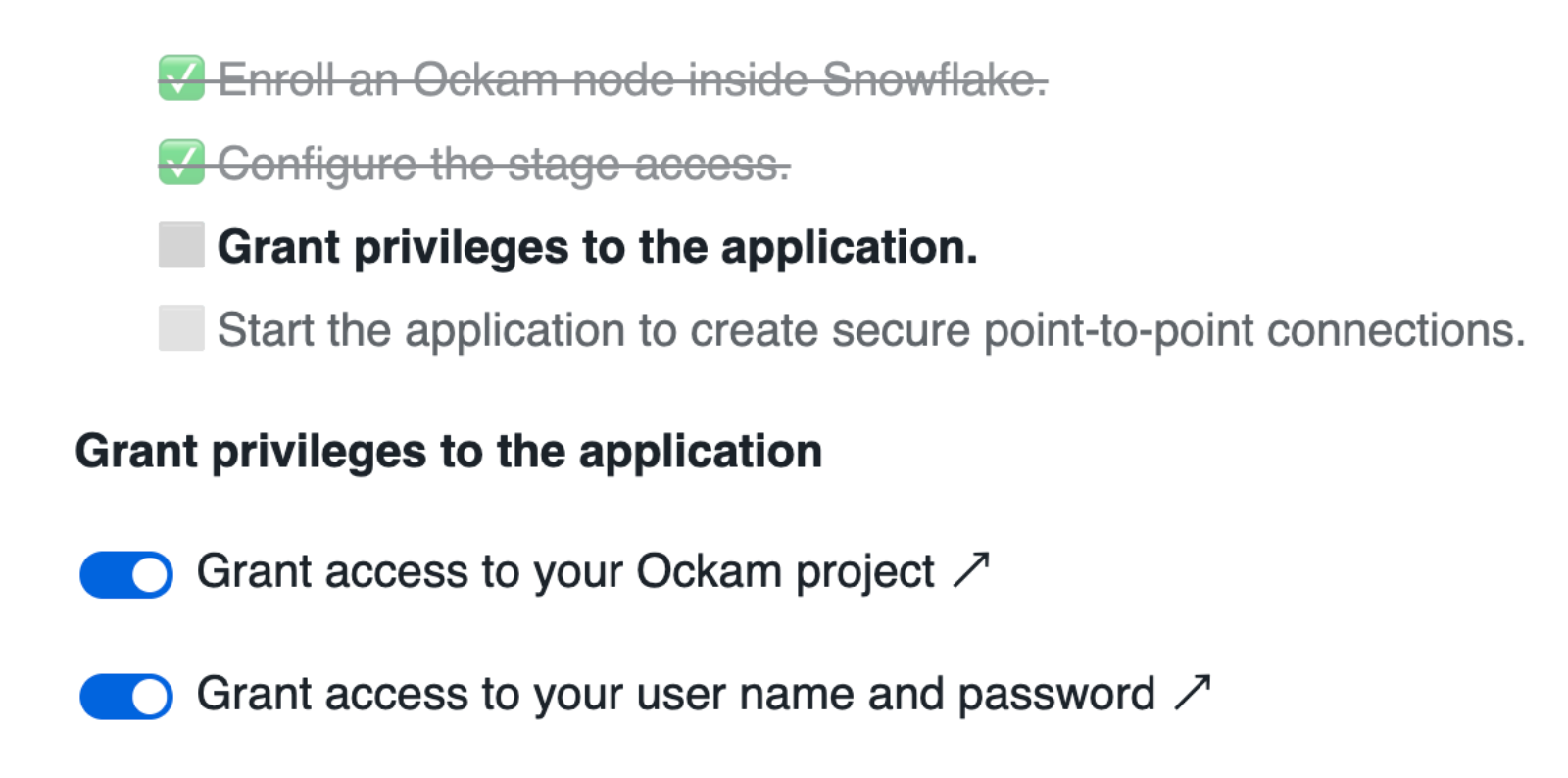Image resolution: width=1568 pixels, height=778 pixels.
Task: Select the struck-through Configure the stage access text
Action: point(503,165)
